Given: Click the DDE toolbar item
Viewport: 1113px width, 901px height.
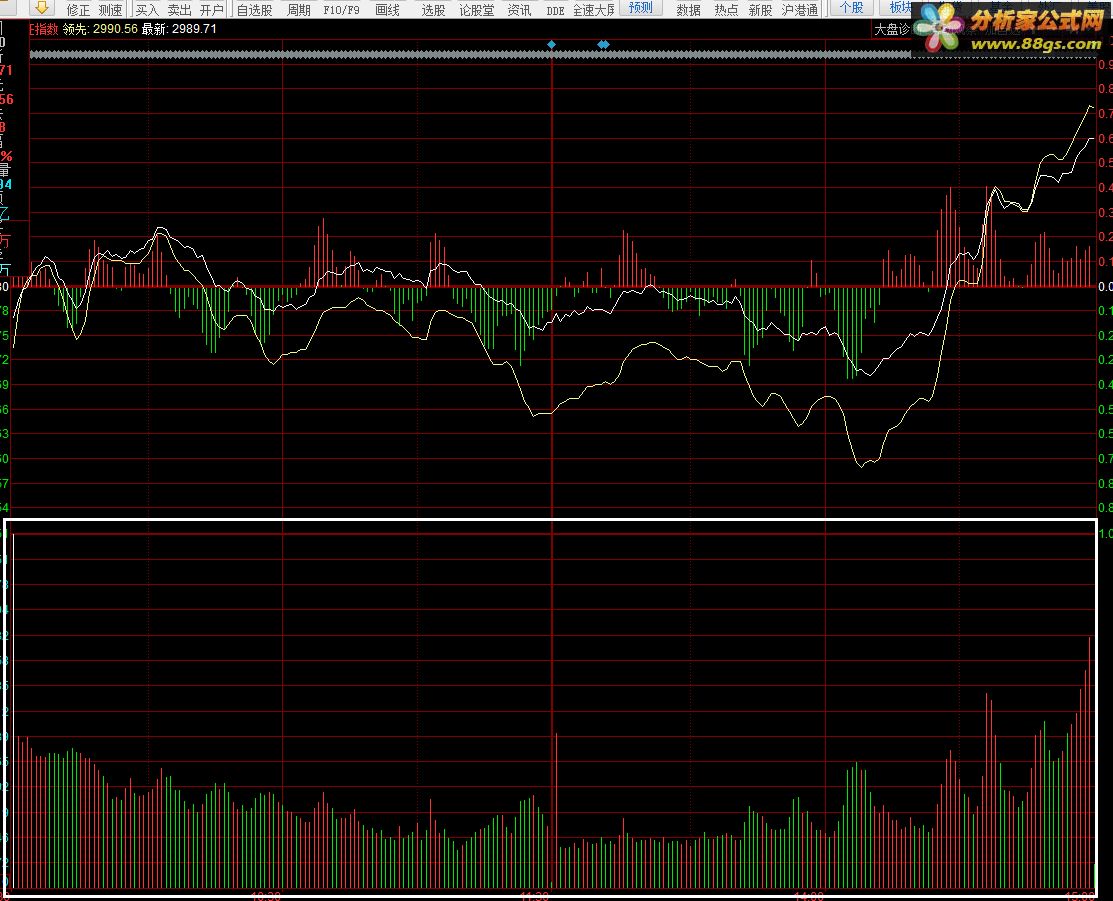Looking at the screenshot, I should click(x=556, y=11).
